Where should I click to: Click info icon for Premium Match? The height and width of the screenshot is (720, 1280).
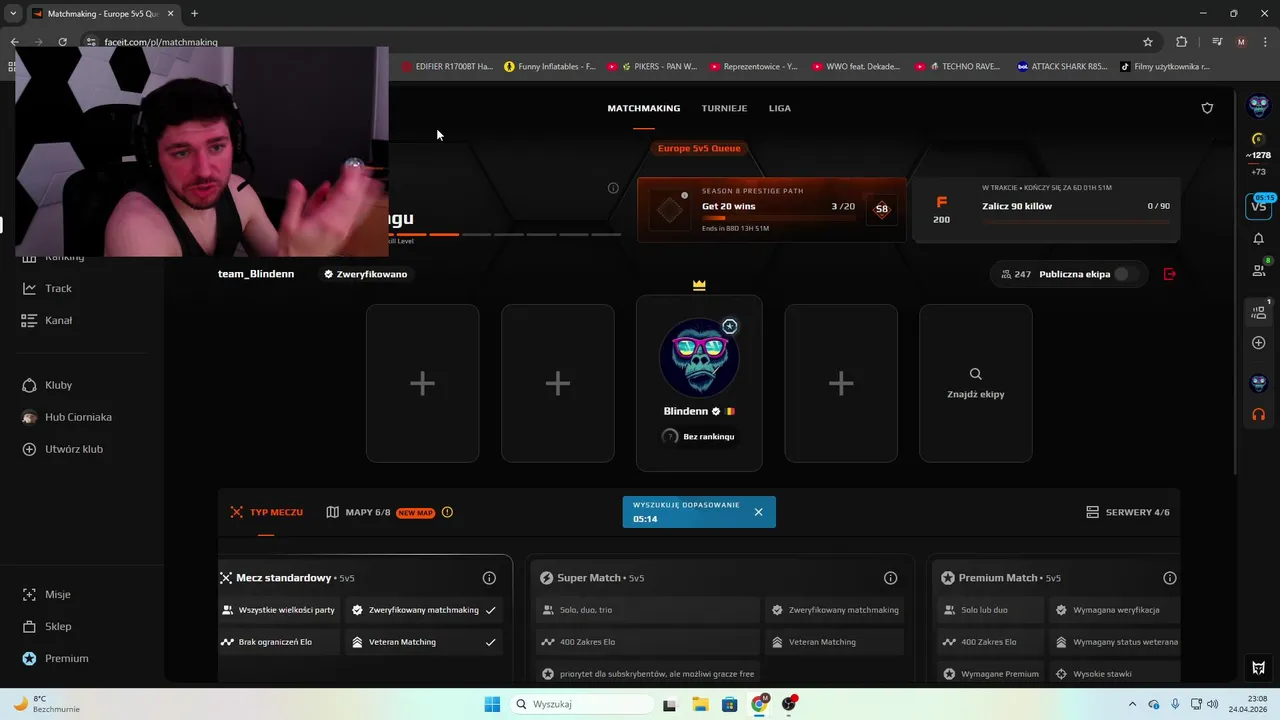click(x=1169, y=578)
